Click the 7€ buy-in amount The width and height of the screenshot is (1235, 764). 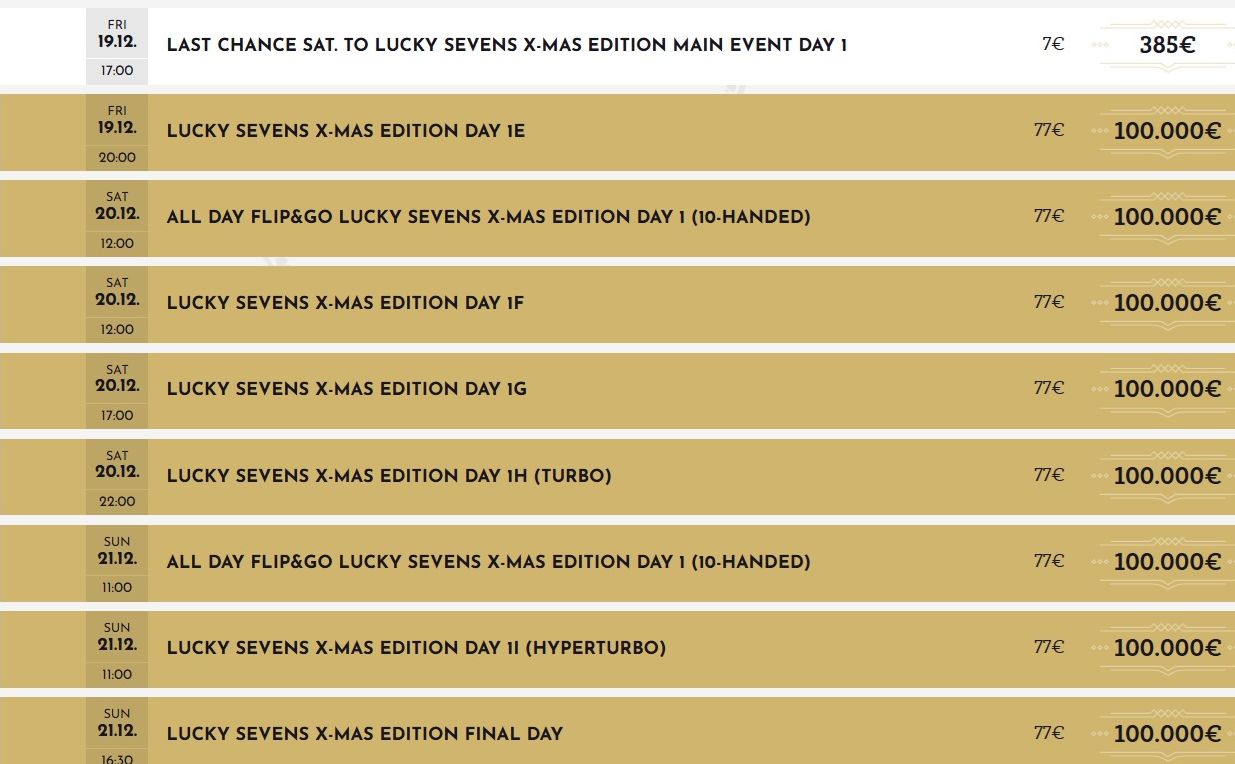tap(1052, 44)
